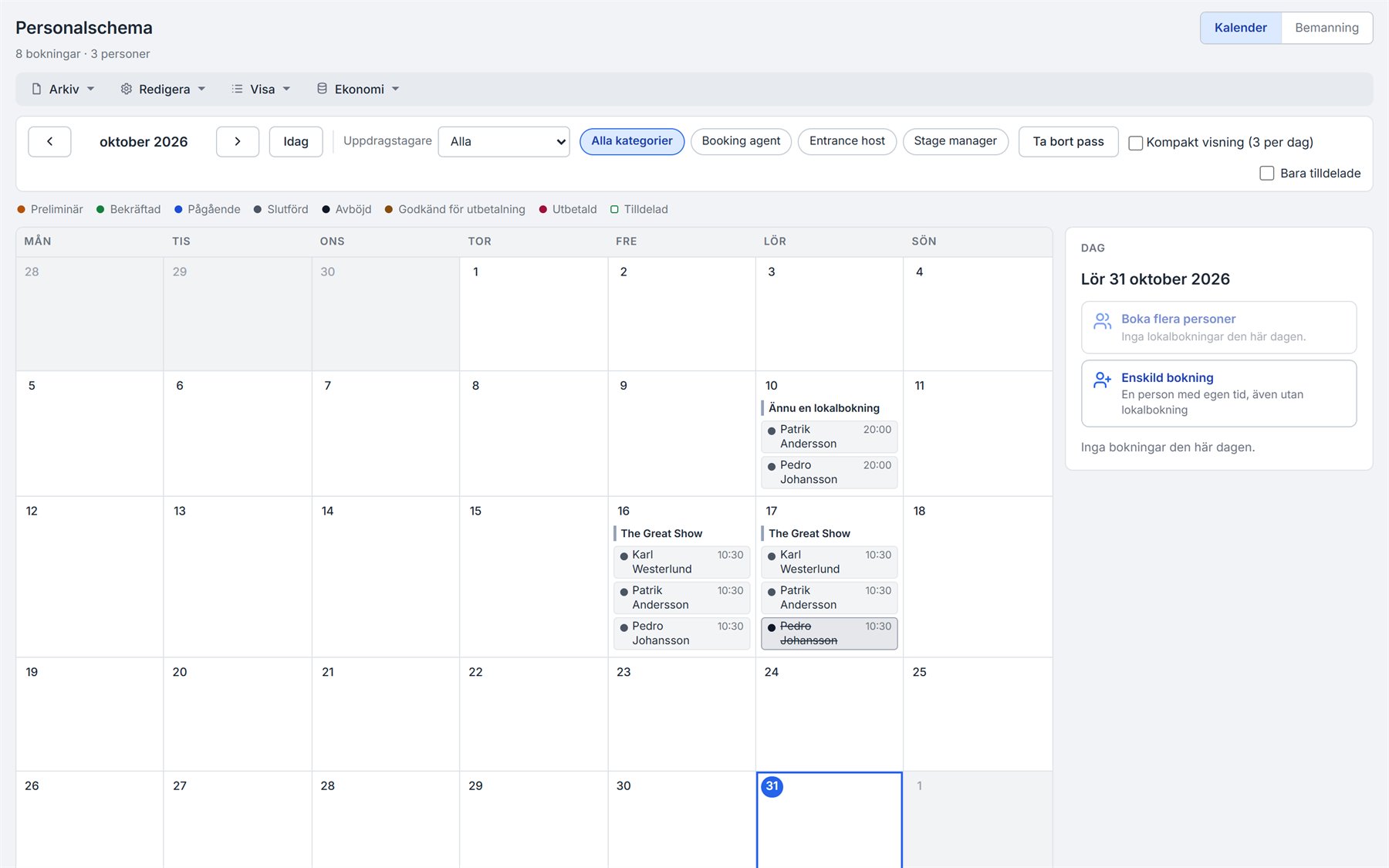
Task: Enable Kompakt visning checkbox
Action: point(1136,143)
